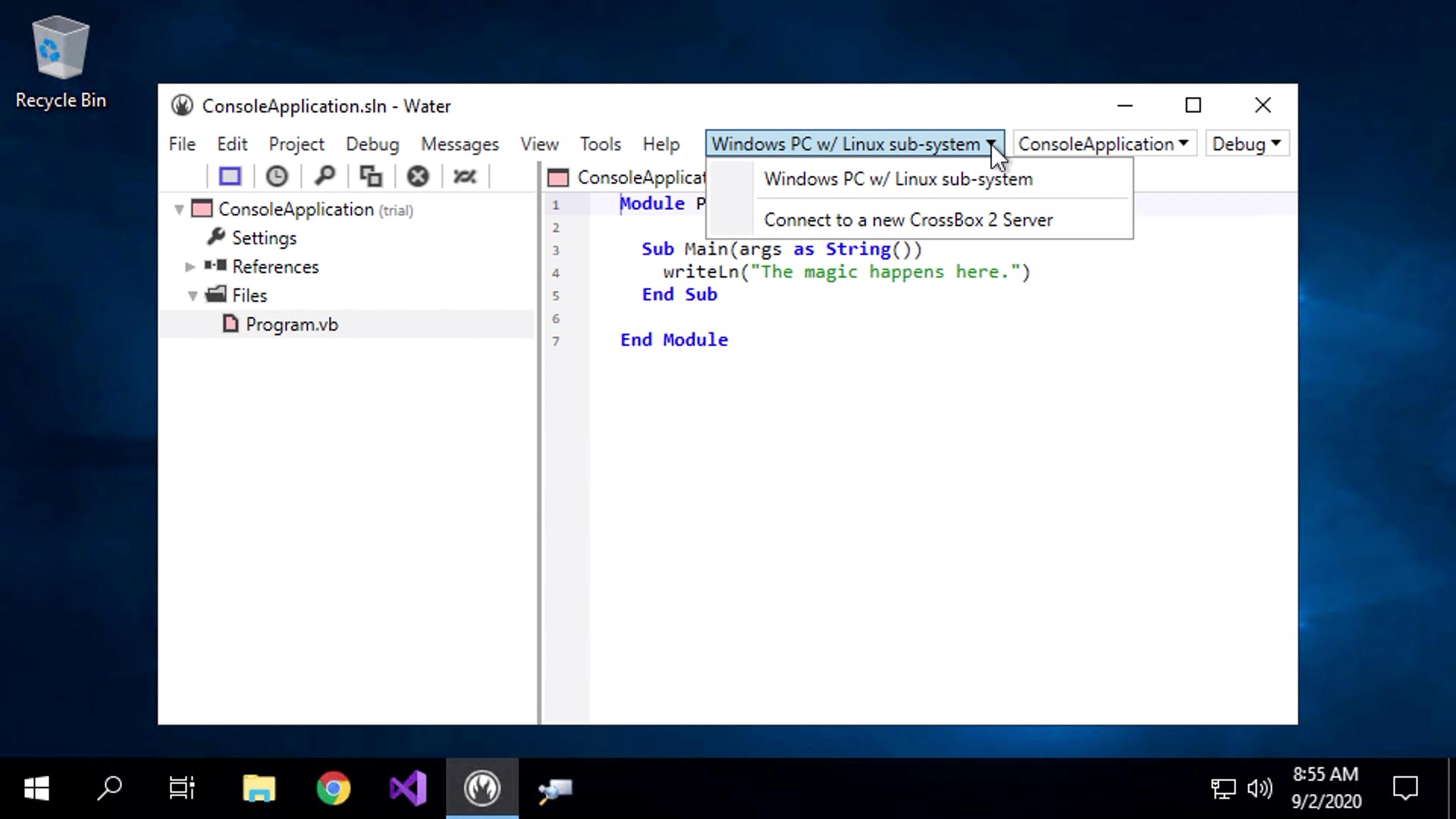Select the ConsoleApplication editor tab

[x=626, y=177]
